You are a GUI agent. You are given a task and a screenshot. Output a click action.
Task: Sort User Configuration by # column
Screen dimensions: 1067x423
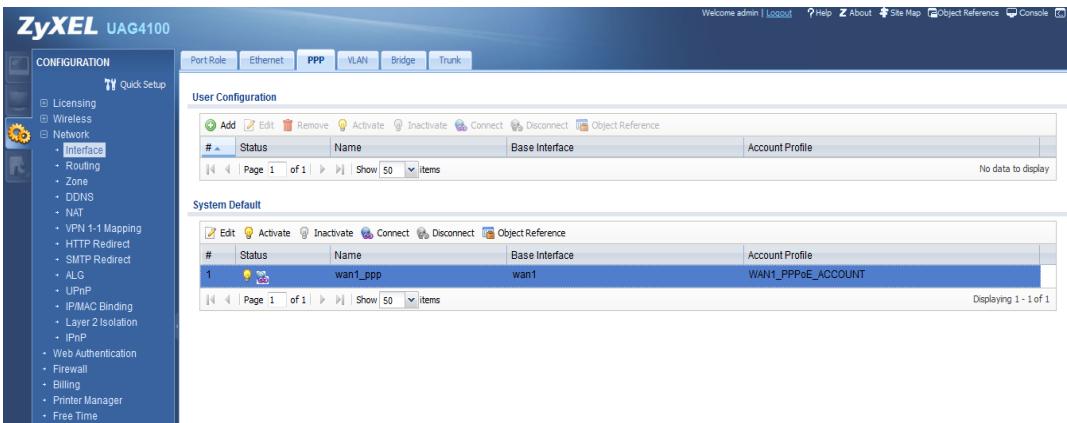[x=218, y=148]
